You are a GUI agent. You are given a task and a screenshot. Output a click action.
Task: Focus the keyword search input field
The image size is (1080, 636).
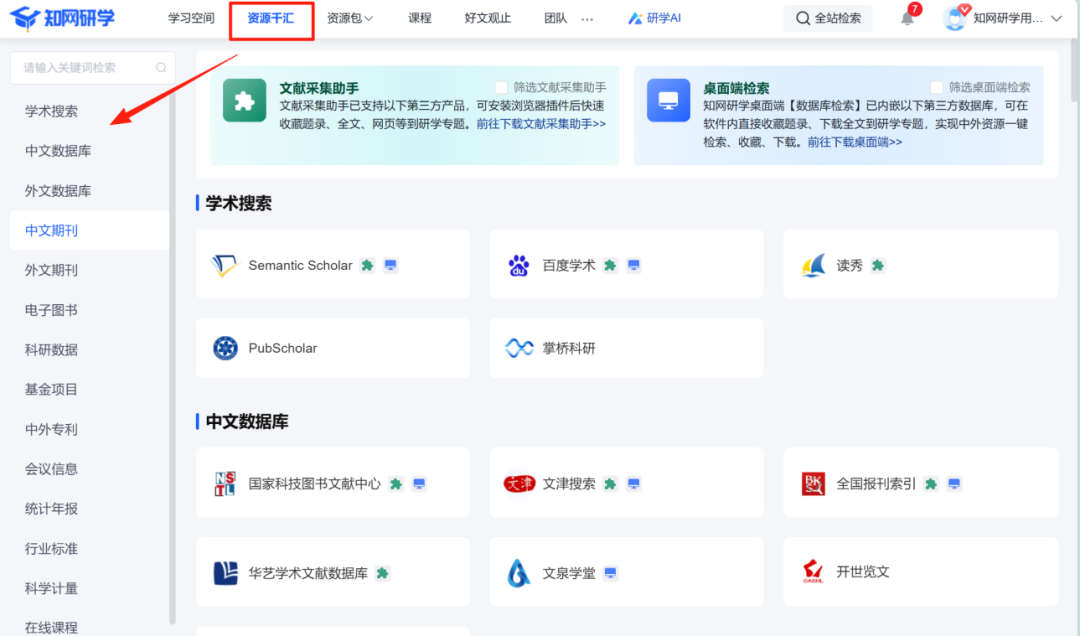tap(80, 68)
